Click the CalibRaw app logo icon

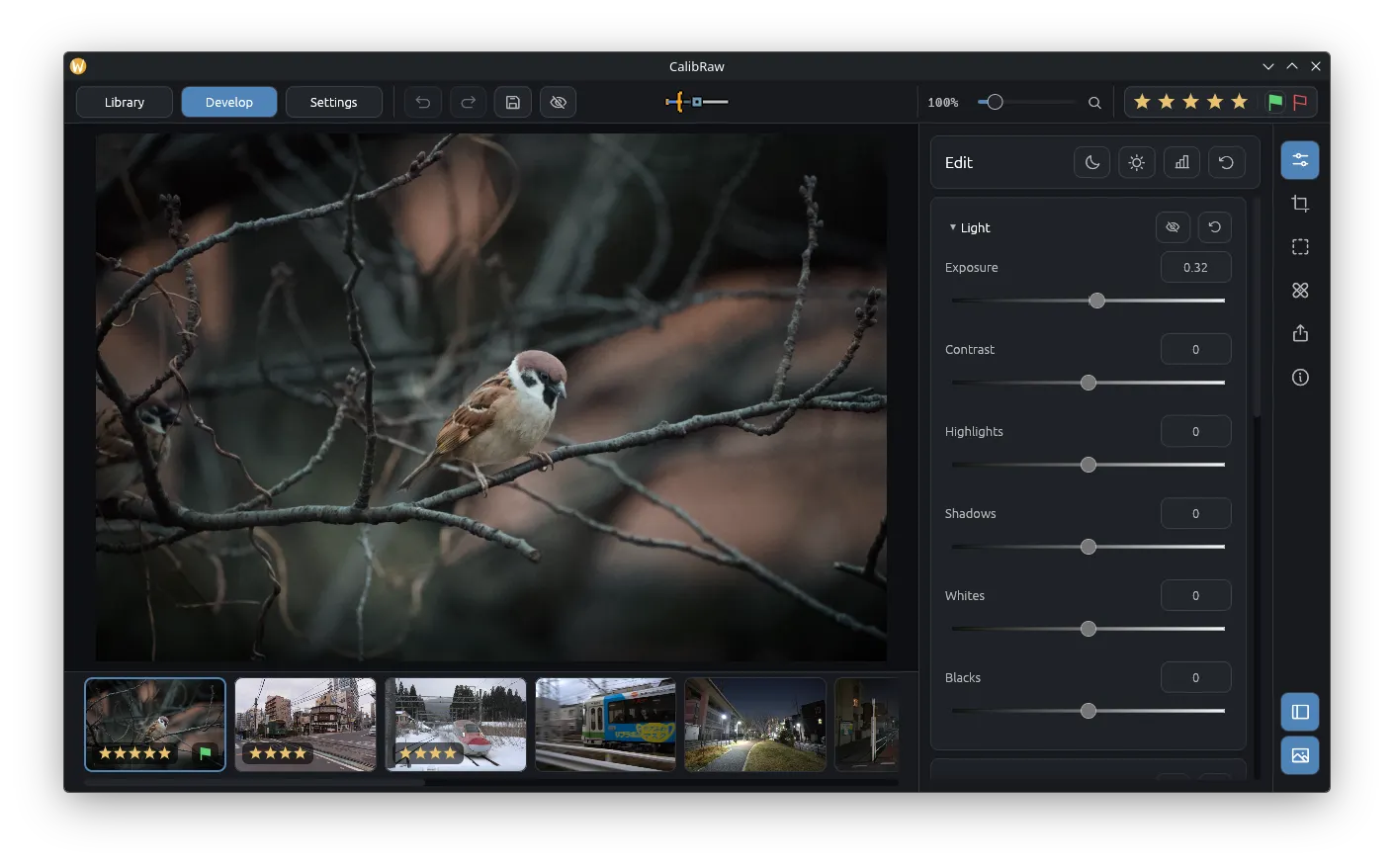(x=78, y=66)
